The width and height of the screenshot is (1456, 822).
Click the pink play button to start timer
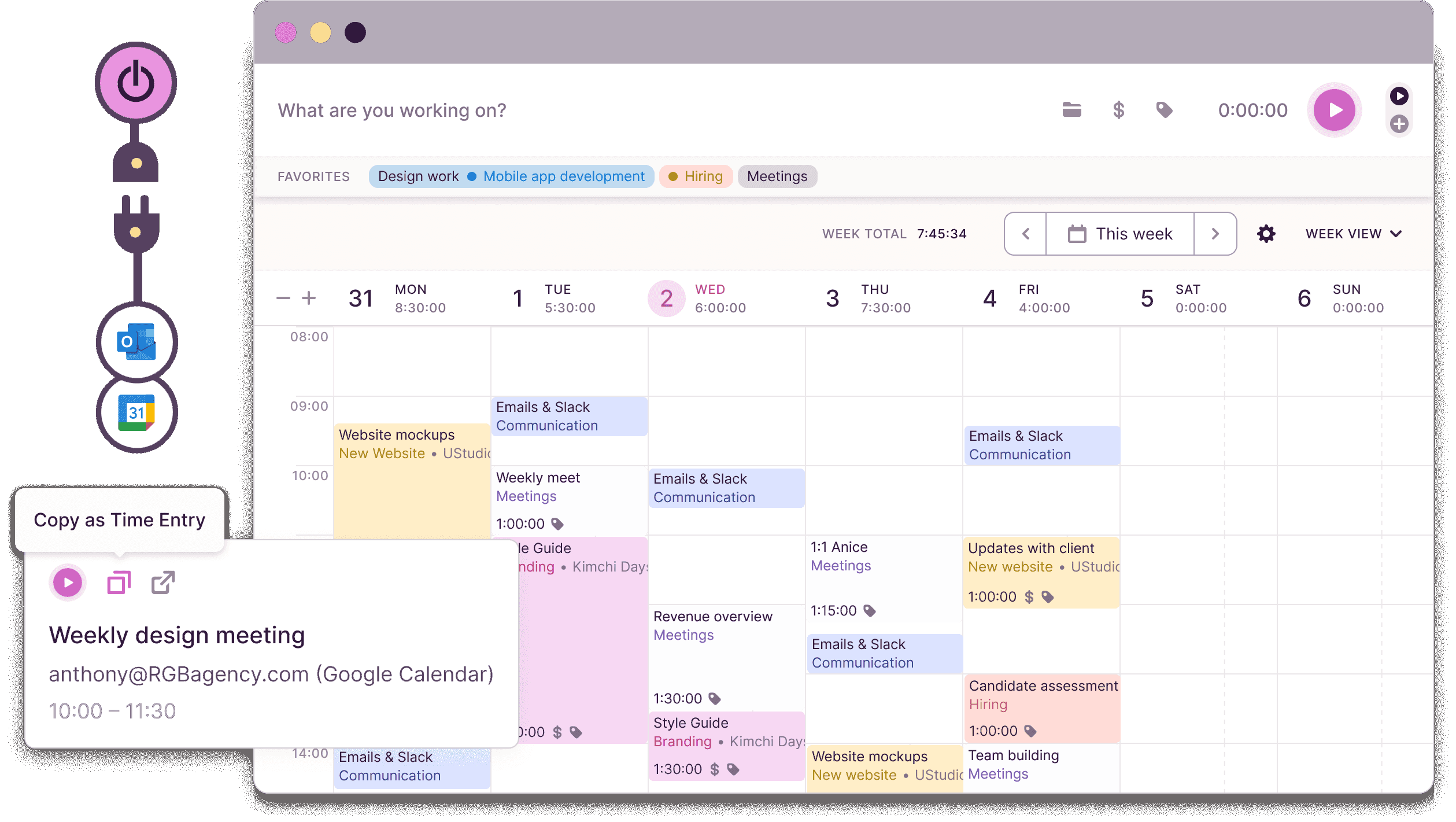click(1335, 109)
